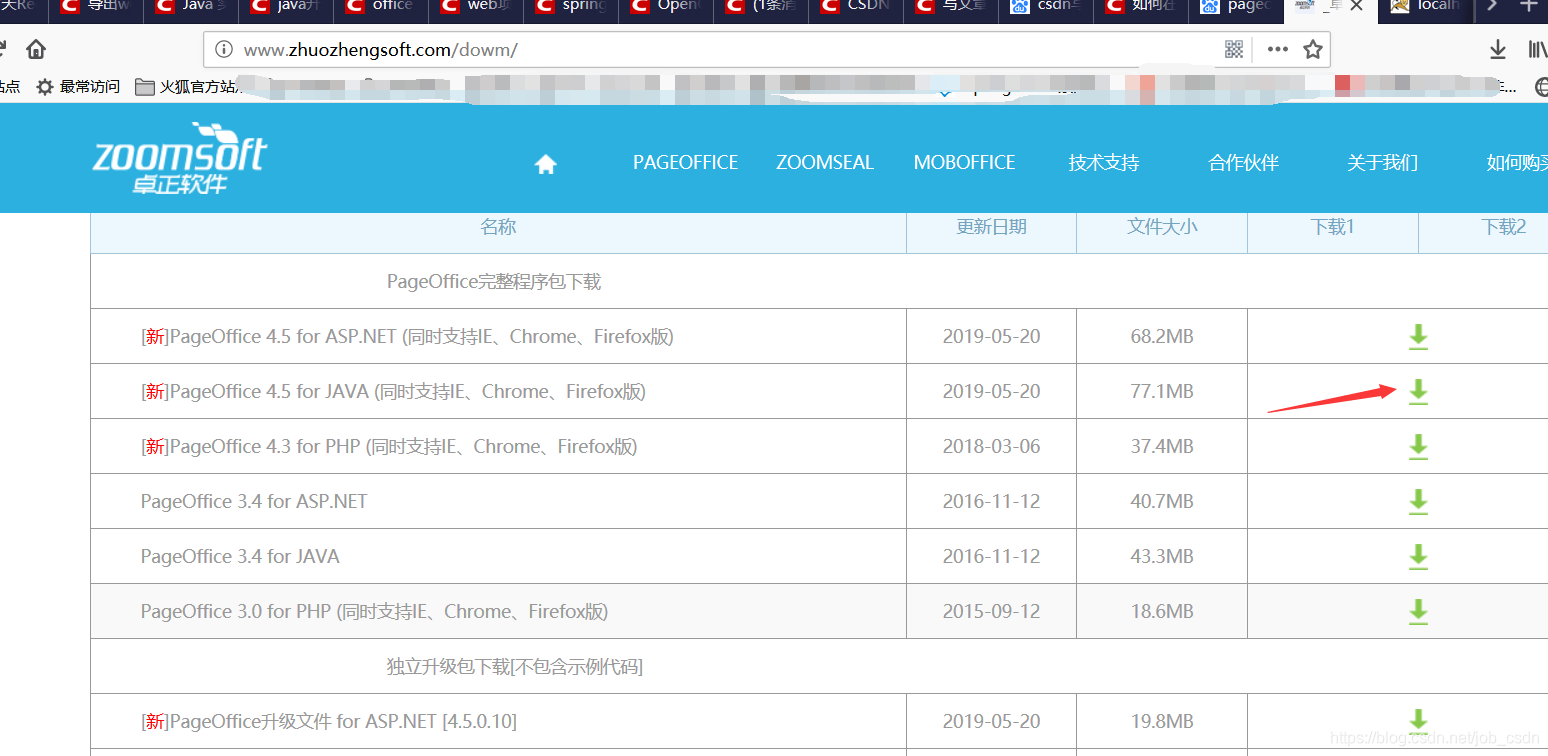This screenshot has height=756, width=1548.
Task: Open the 合作伙伴 menu item
Action: coord(1244,163)
